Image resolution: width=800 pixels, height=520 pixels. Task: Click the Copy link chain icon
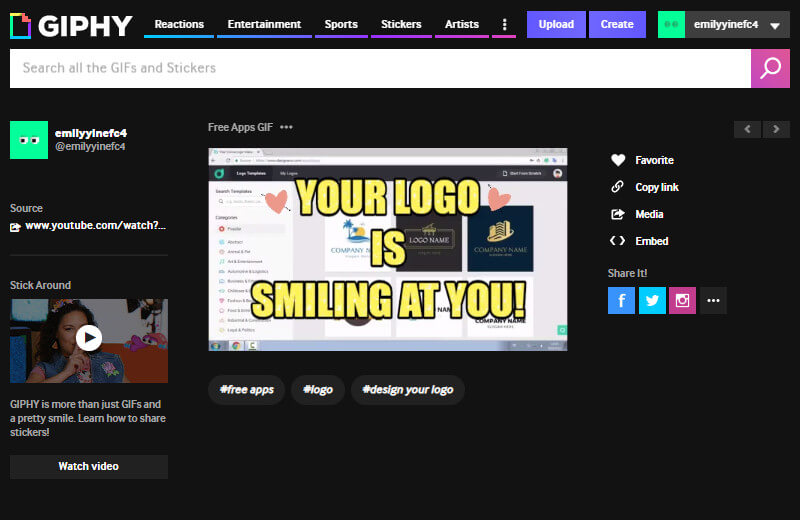pyautogui.click(x=617, y=187)
